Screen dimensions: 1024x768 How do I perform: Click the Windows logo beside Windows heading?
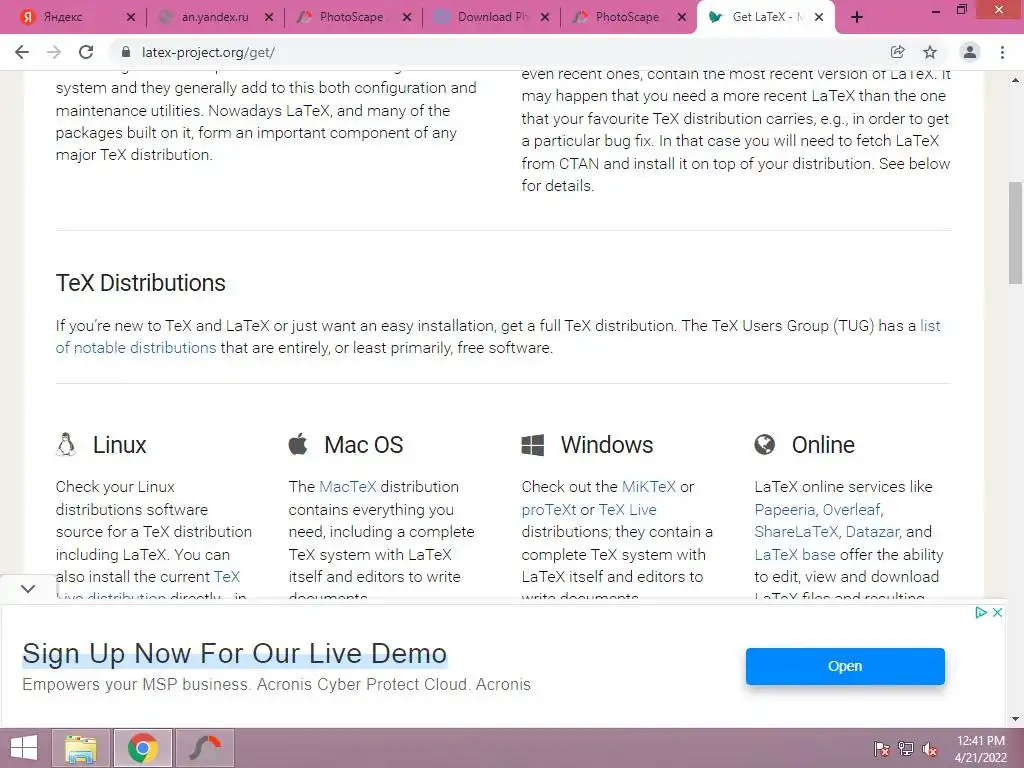click(x=532, y=445)
